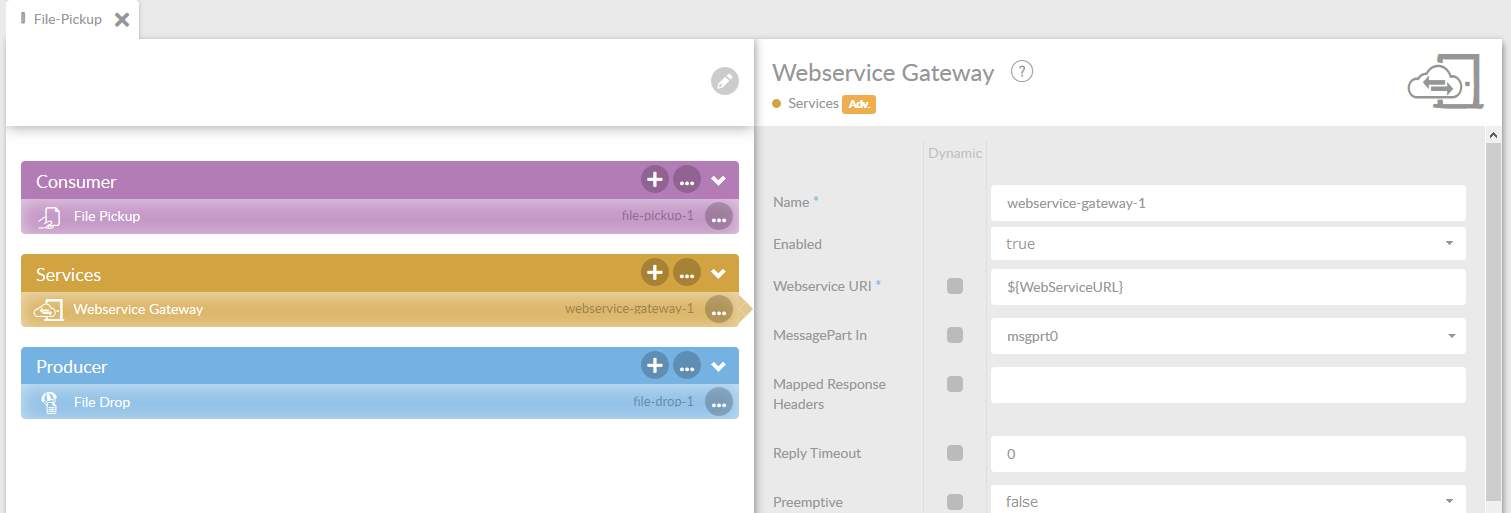The height and width of the screenshot is (513, 1511).
Task: Open File Pickup row options ellipsis
Action: [x=718, y=216]
